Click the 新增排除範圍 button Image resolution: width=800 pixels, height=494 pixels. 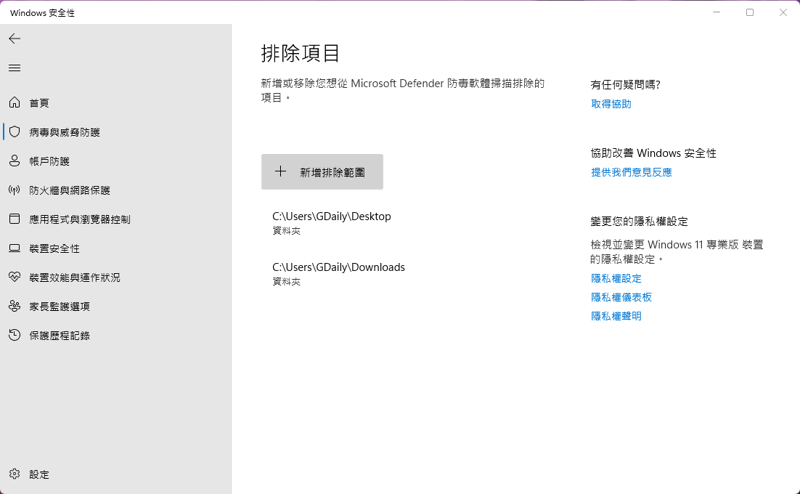coord(322,172)
